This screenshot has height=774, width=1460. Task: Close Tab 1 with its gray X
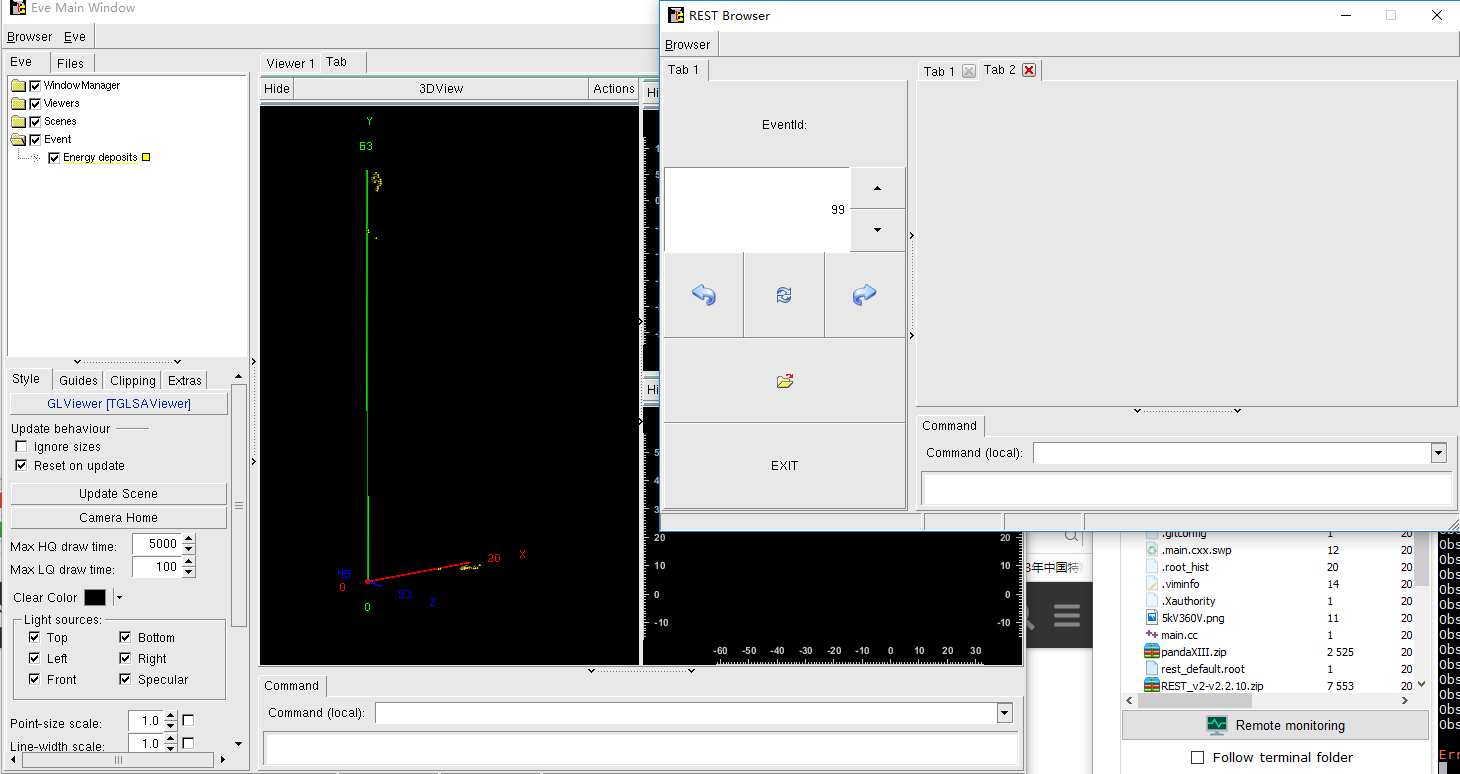pyautogui.click(x=968, y=71)
